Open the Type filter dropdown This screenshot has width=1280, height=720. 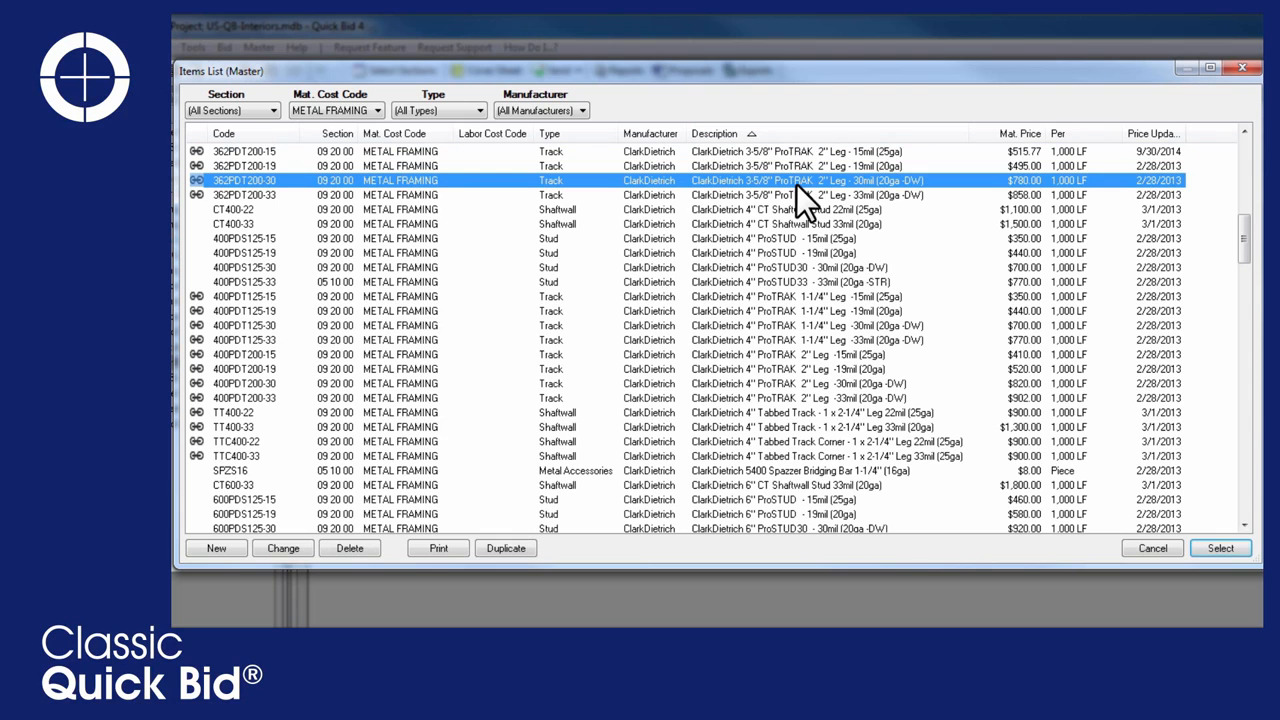pos(439,111)
